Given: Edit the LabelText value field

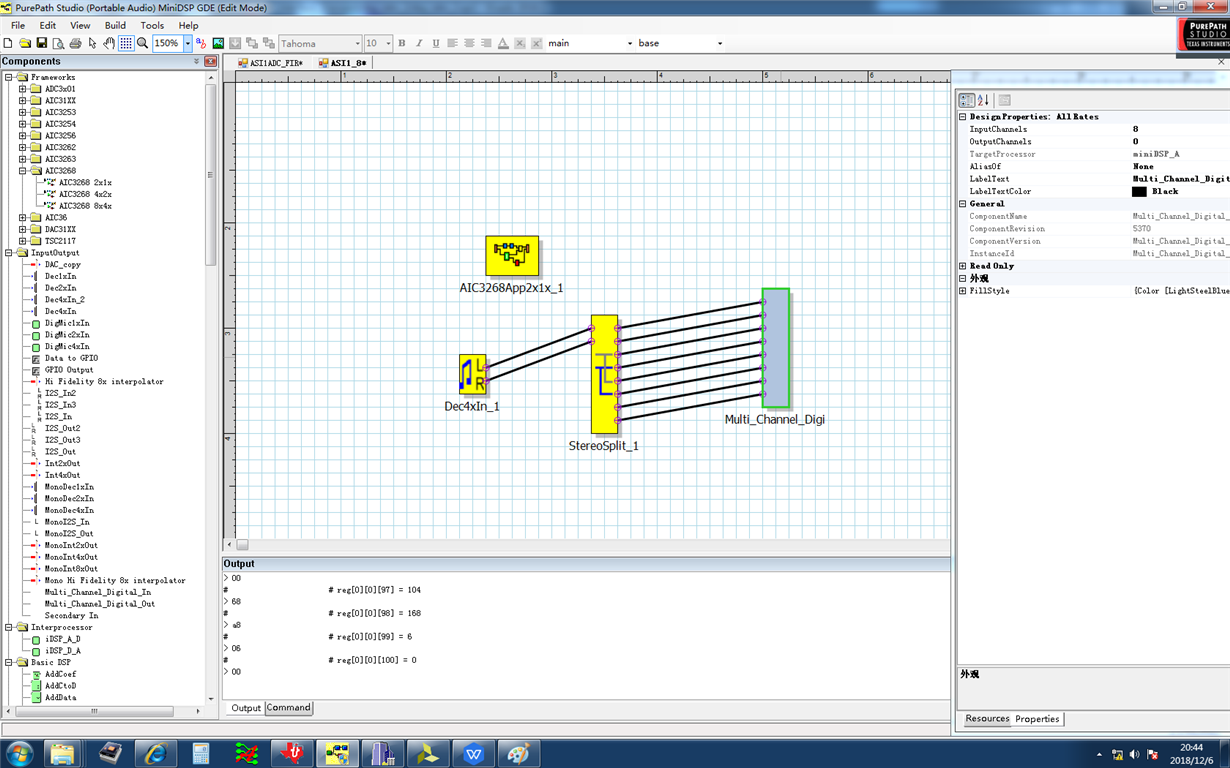Looking at the screenshot, I should [x=1180, y=179].
